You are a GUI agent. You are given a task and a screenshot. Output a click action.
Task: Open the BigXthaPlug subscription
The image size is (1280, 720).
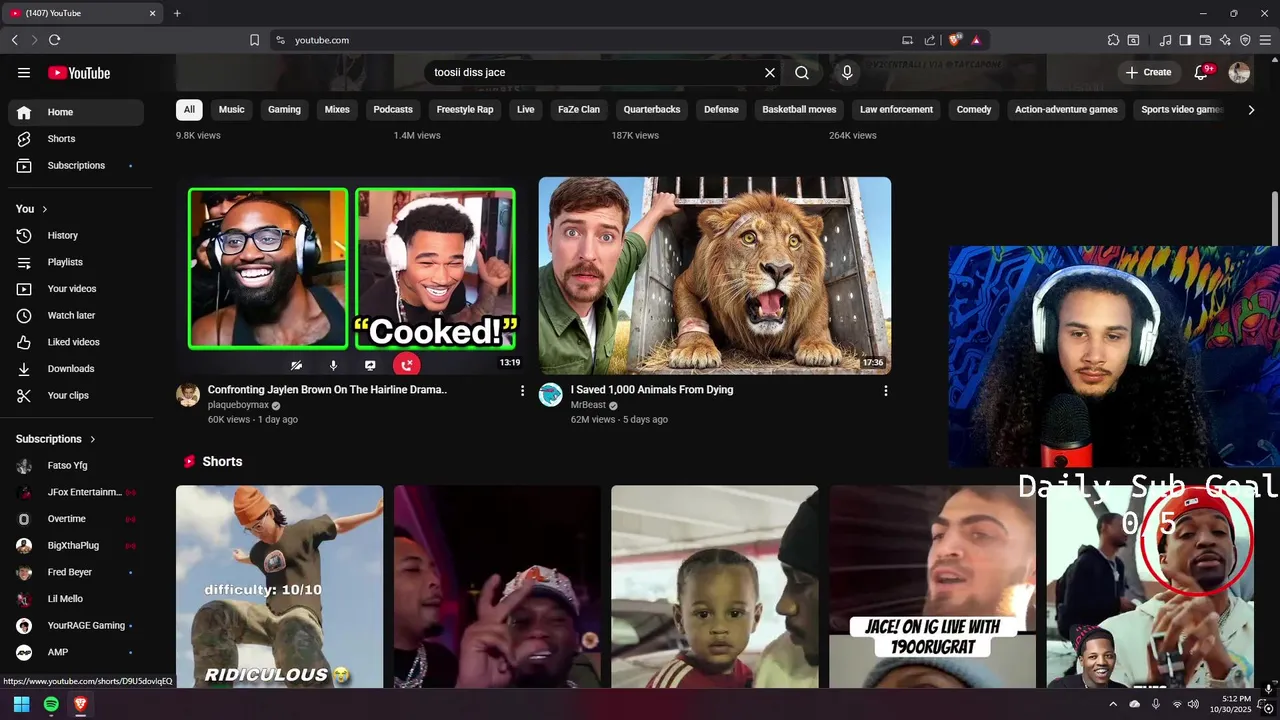coord(76,546)
